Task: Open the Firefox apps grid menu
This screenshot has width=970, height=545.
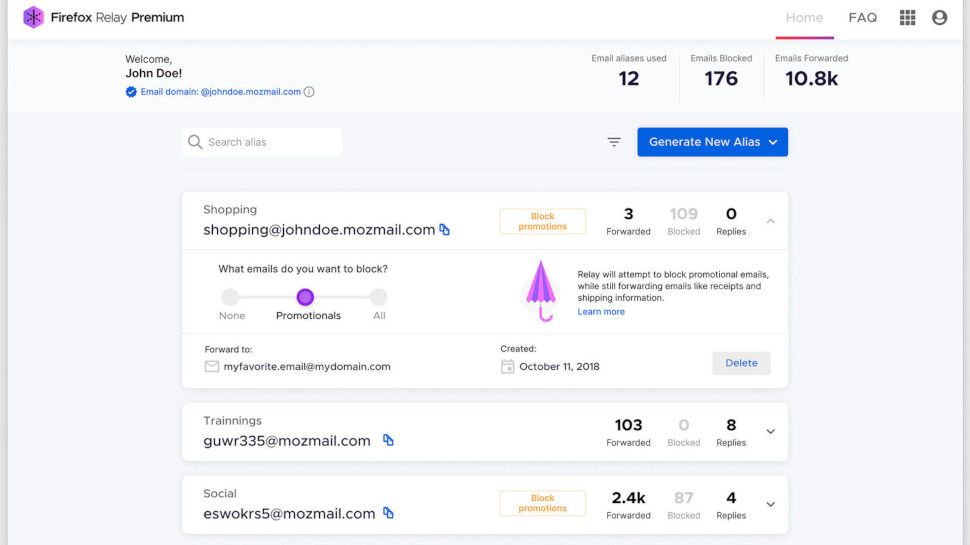Action: [907, 17]
